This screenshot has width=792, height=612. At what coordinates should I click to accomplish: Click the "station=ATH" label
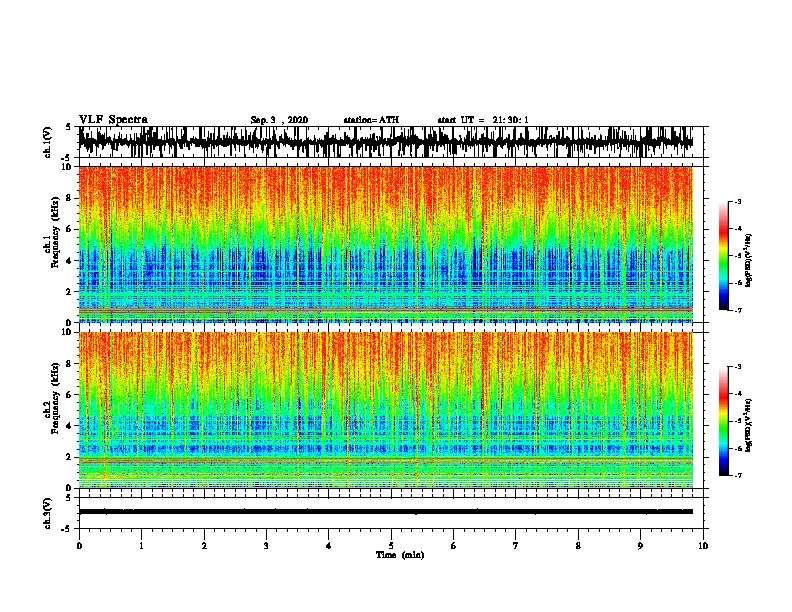(371, 120)
